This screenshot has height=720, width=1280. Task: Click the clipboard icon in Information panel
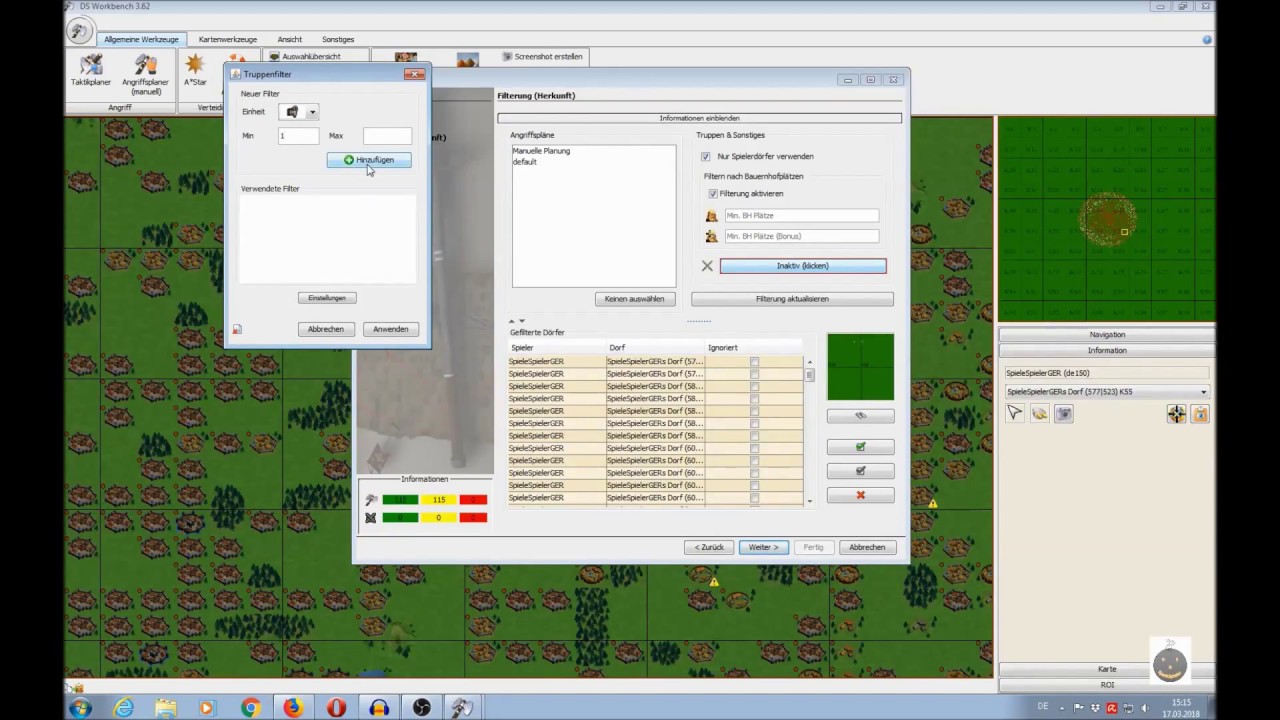[x=1200, y=414]
